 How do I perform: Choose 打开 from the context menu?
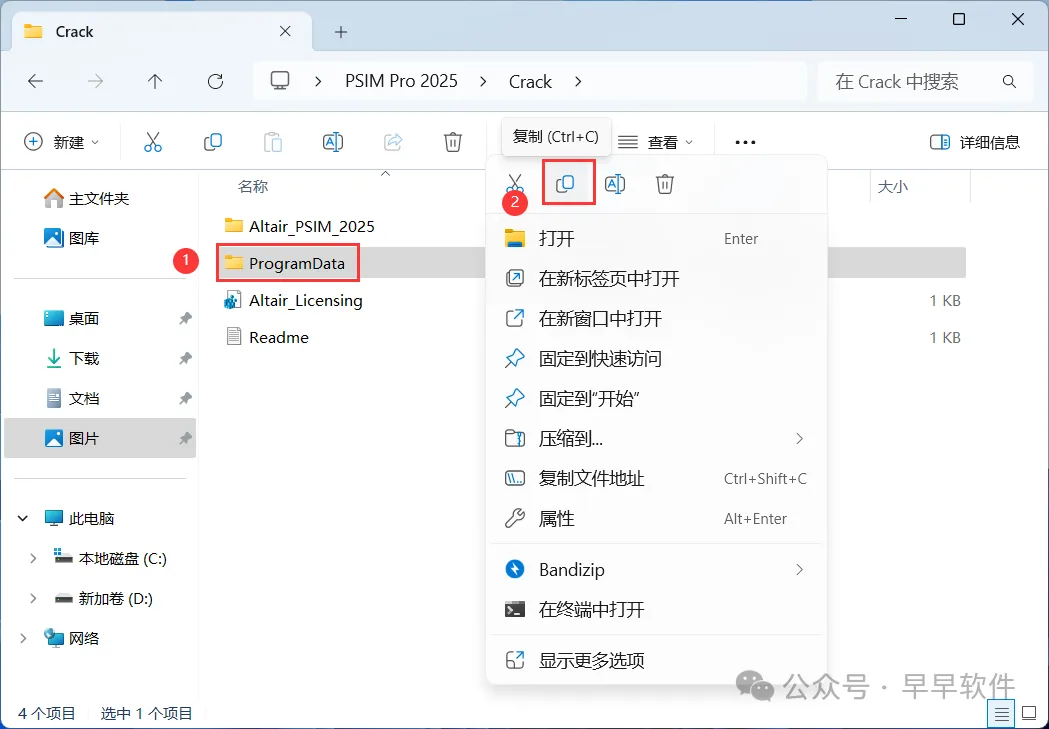[656, 239]
